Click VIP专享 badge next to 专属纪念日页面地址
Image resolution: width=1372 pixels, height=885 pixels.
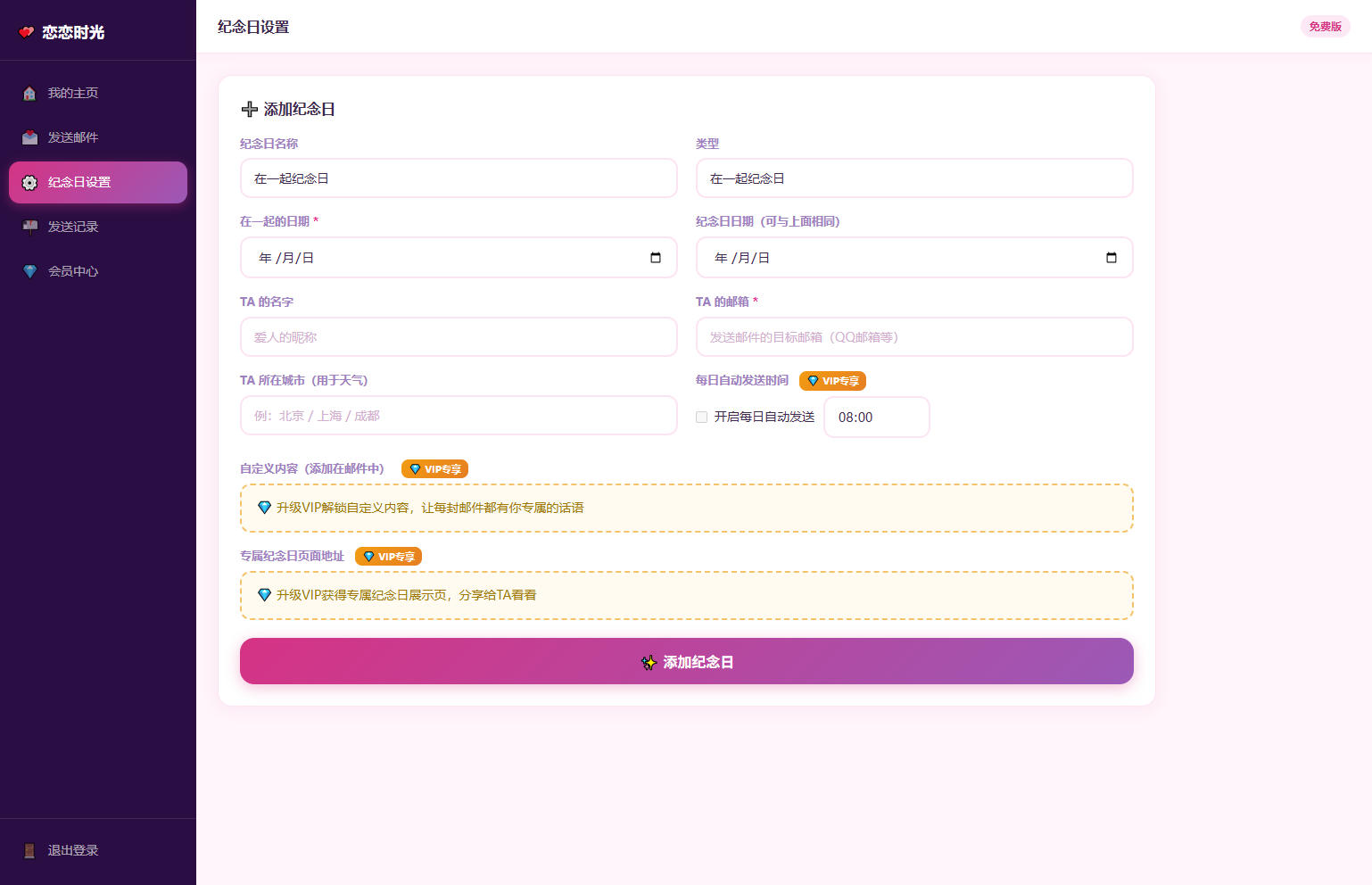(388, 557)
